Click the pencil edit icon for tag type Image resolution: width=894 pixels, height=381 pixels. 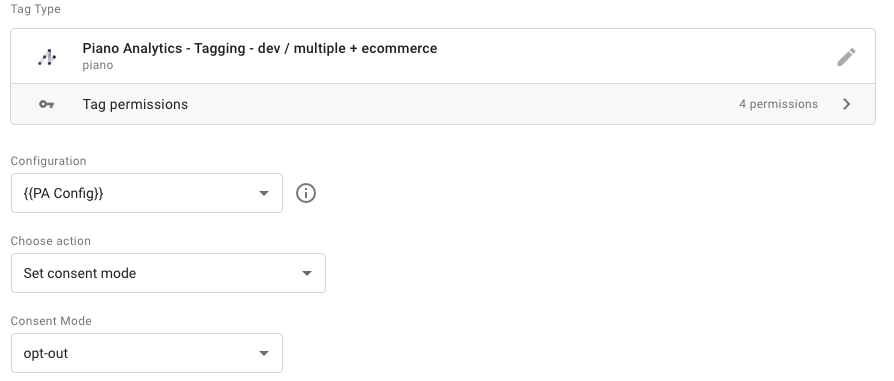[x=846, y=57]
